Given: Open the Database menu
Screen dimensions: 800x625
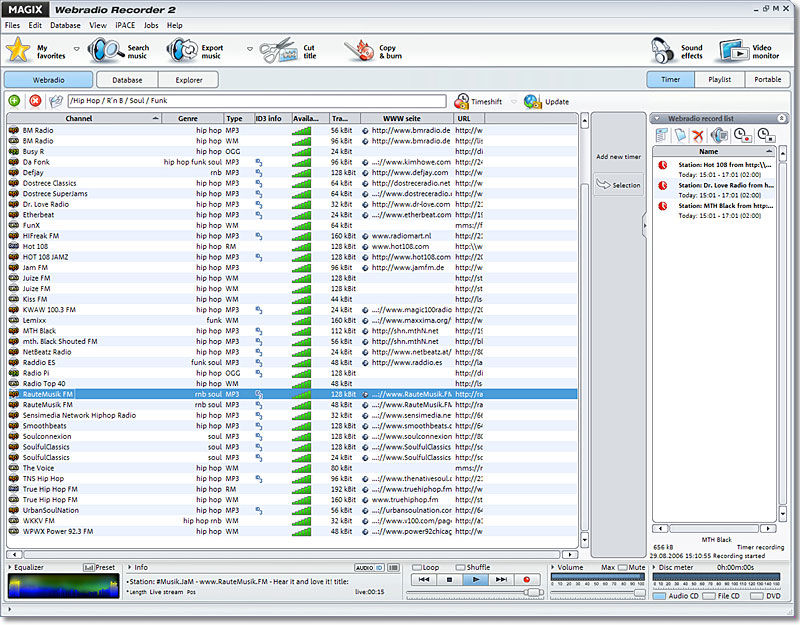Looking at the screenshot, I should point(65,25).
